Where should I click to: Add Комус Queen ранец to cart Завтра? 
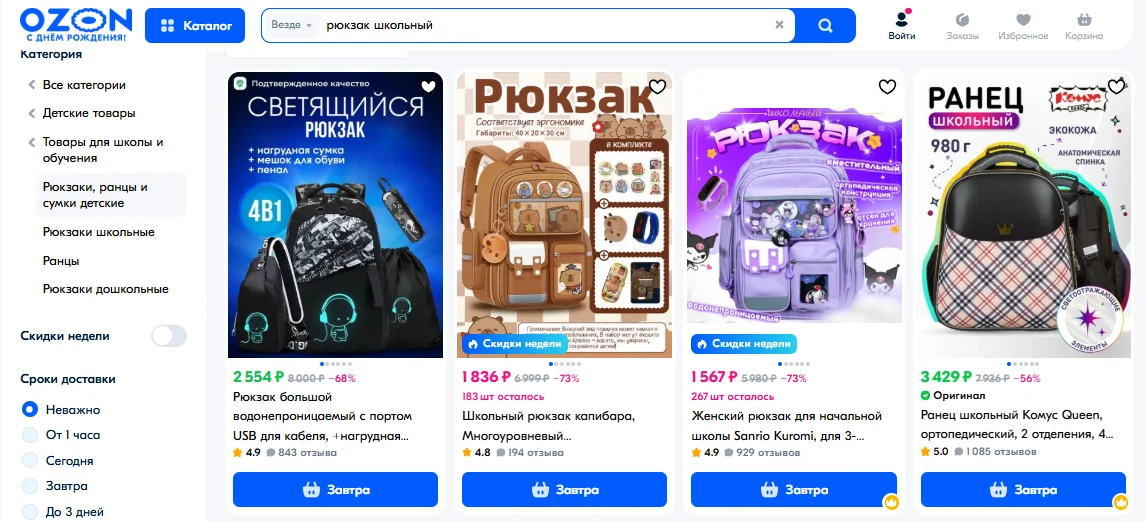coord(1023,490)
